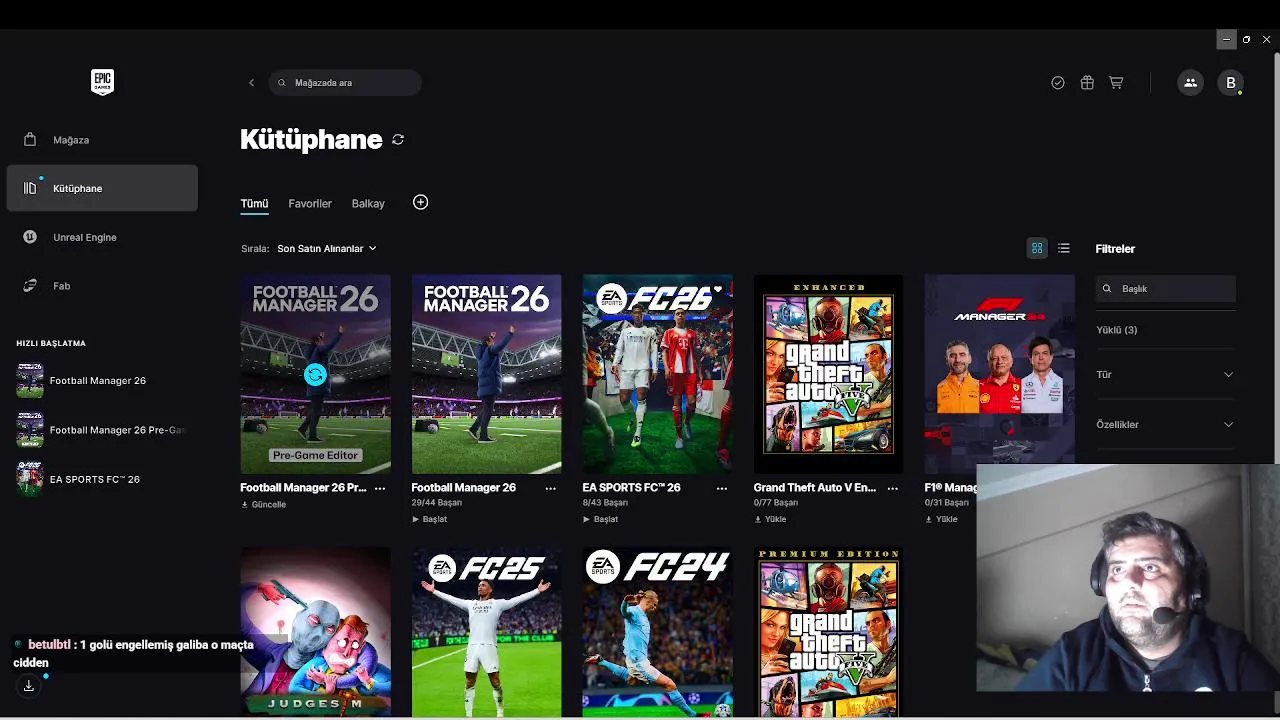Open the shopping cart
The height and width of the screenshot is (720, 1280).
[x=1116, y=83]
